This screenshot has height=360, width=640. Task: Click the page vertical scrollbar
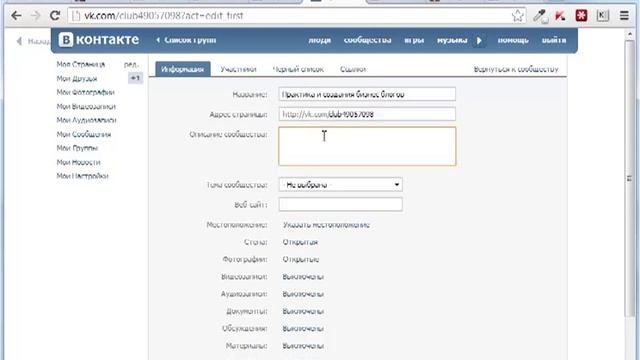629,178
